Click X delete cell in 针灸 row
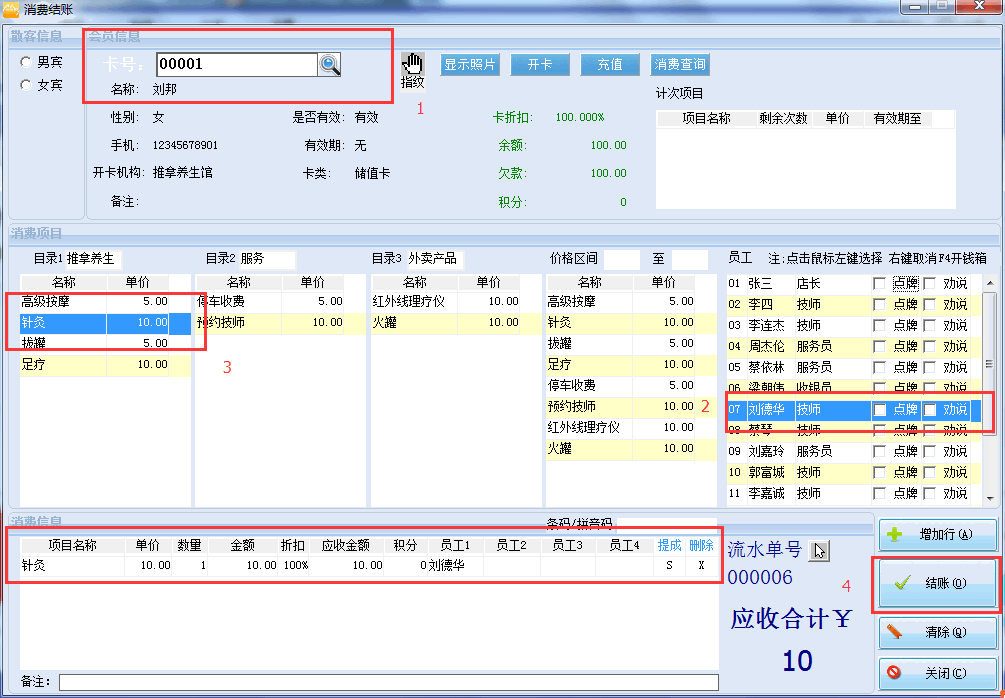The width and height of the screenshot is (1005, 698). [701, 565]
